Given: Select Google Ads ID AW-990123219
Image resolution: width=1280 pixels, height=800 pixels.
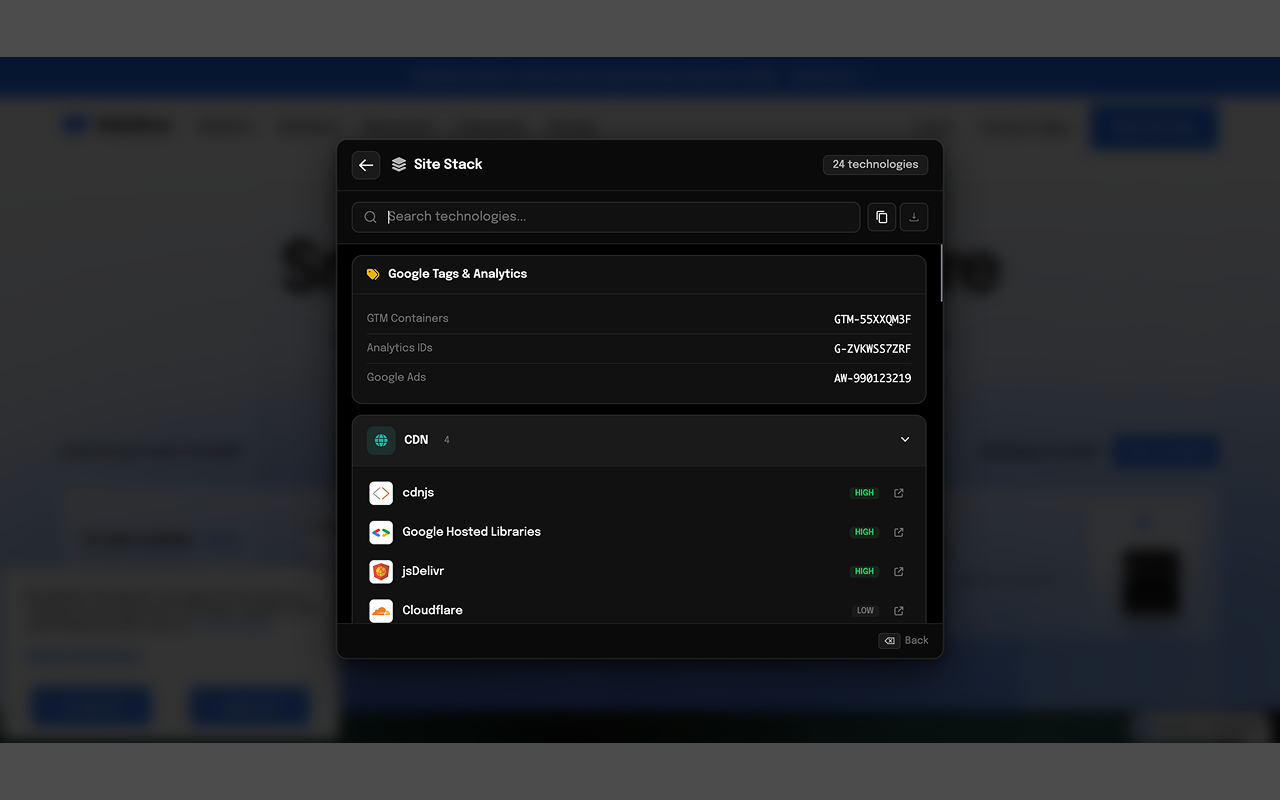Looking at the screenshot, I should (872, 378).
